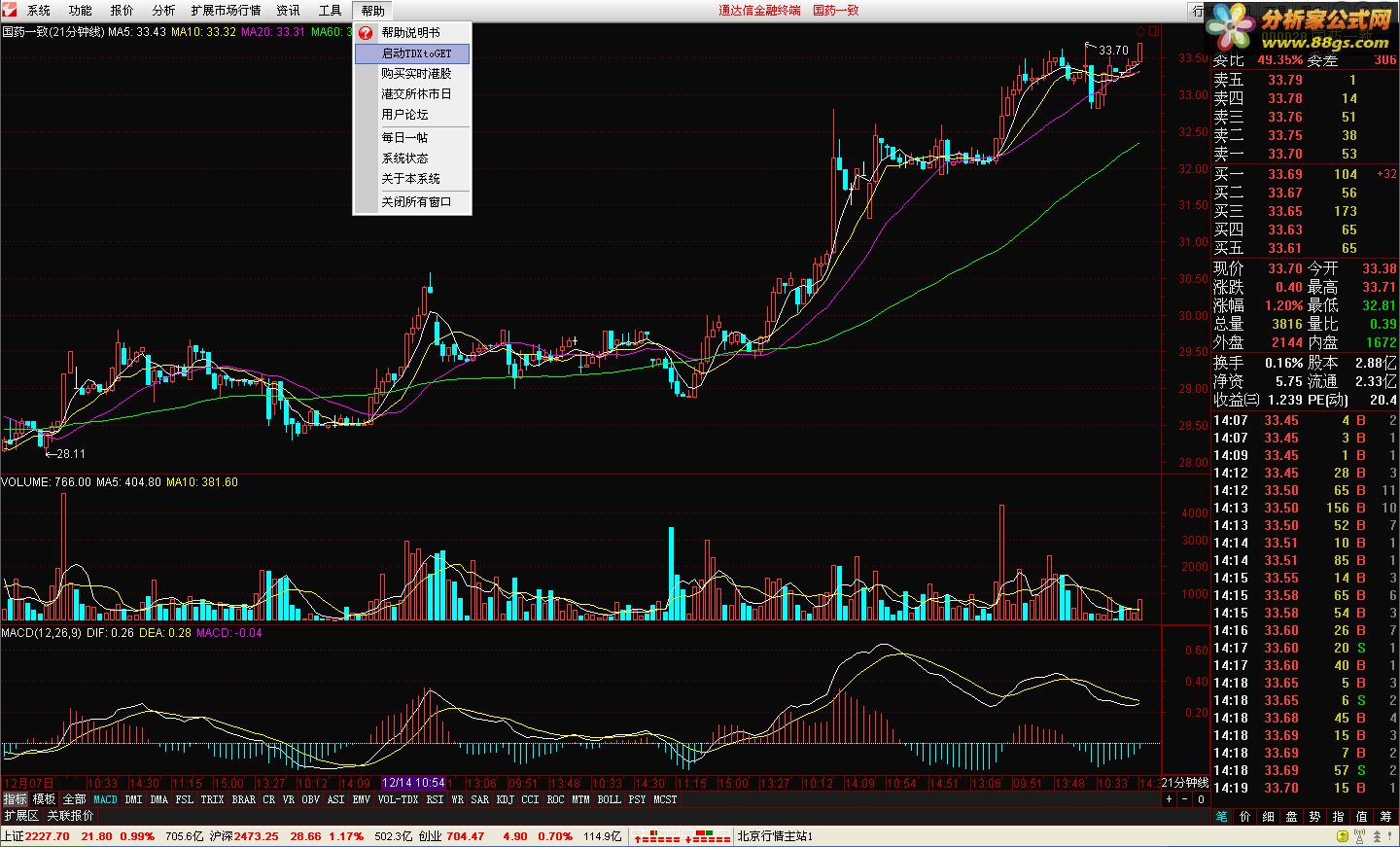Select the BOLL indicator tab
This screenshot has width=1400, height=847.
click(610, 799)
